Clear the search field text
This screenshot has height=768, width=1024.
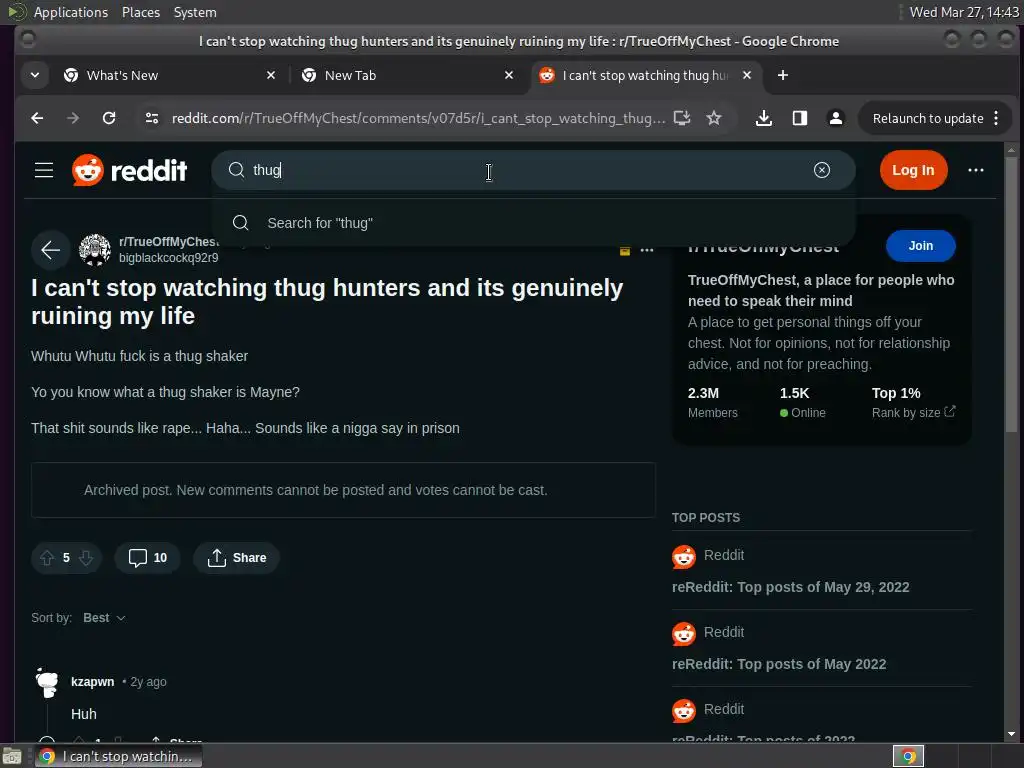point(822,170)
